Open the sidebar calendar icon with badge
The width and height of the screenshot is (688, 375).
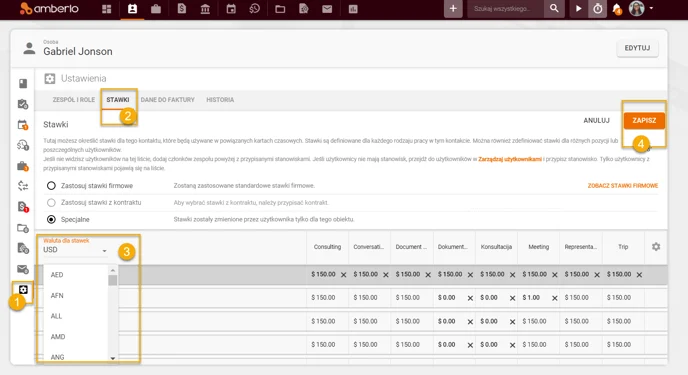(23, 125)
